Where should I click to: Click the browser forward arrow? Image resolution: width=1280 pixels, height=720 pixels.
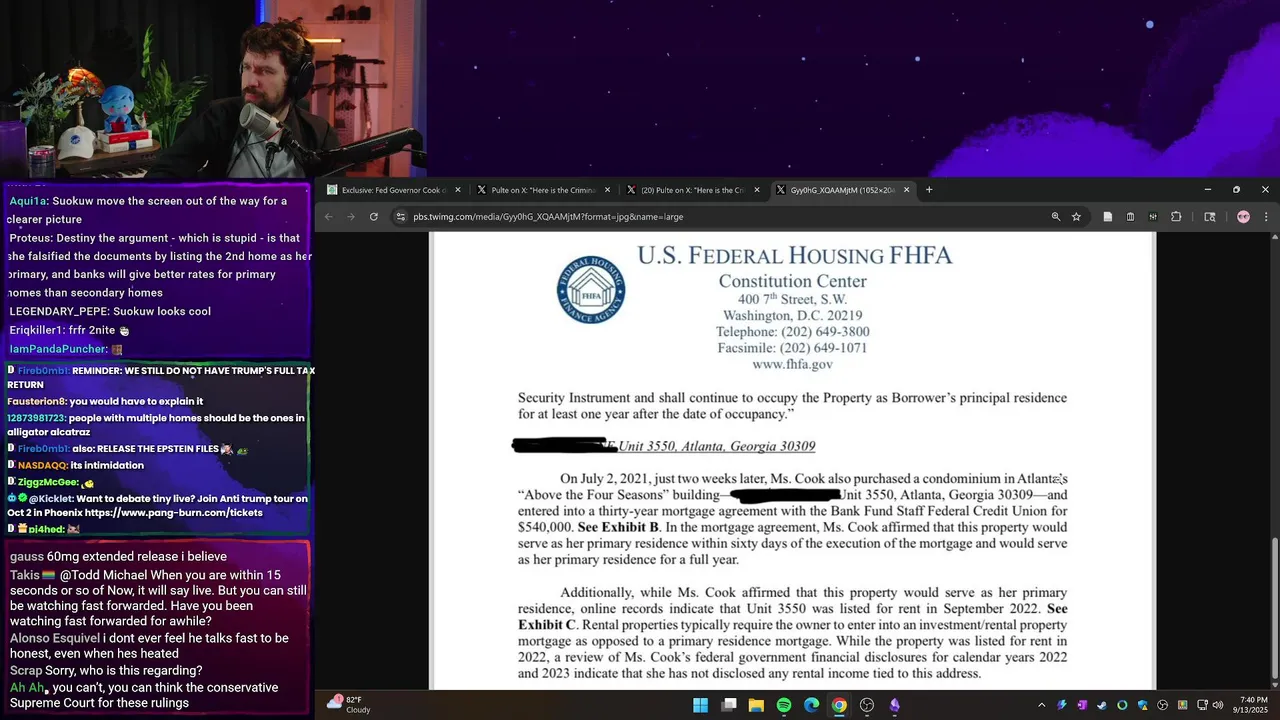pyautogui.click(x=350, y=217)
